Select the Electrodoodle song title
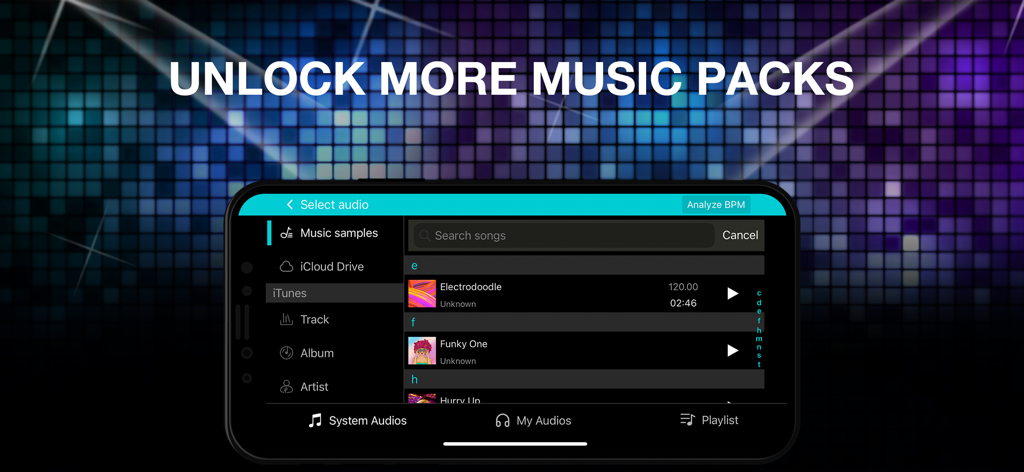This screenshot has width=1024, height=472. (x=470, y=287)
